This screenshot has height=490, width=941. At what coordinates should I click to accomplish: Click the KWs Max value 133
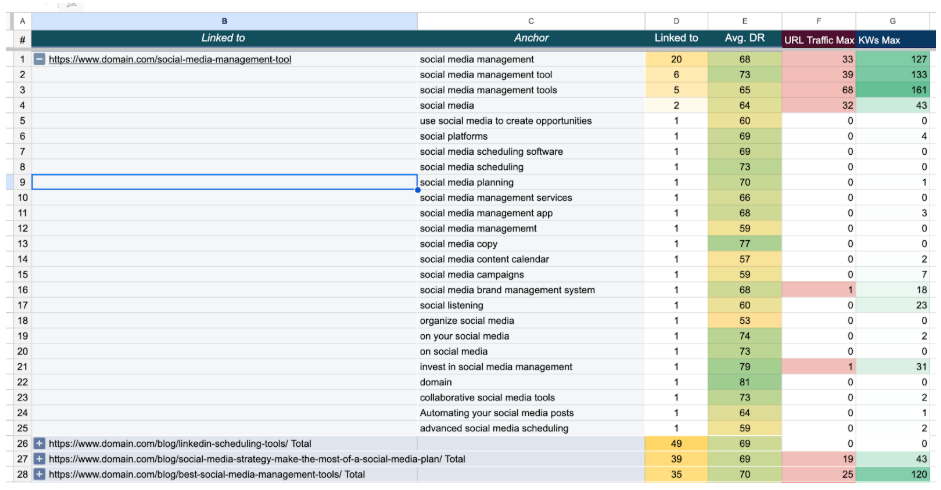[894, 74]
